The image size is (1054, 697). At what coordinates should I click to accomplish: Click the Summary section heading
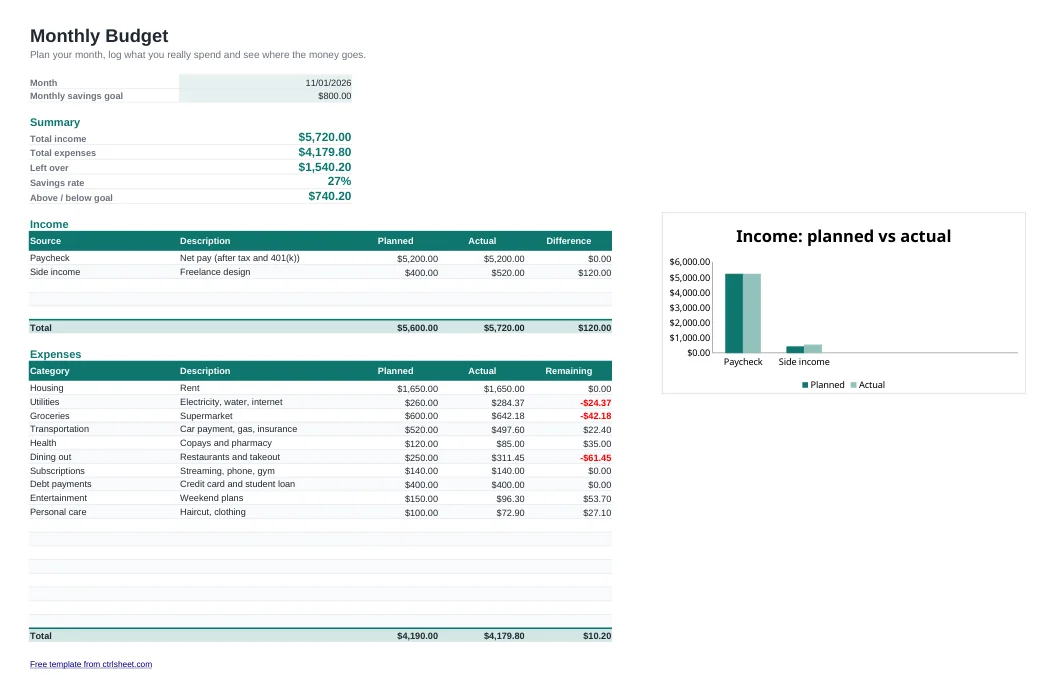pos(54,122)
